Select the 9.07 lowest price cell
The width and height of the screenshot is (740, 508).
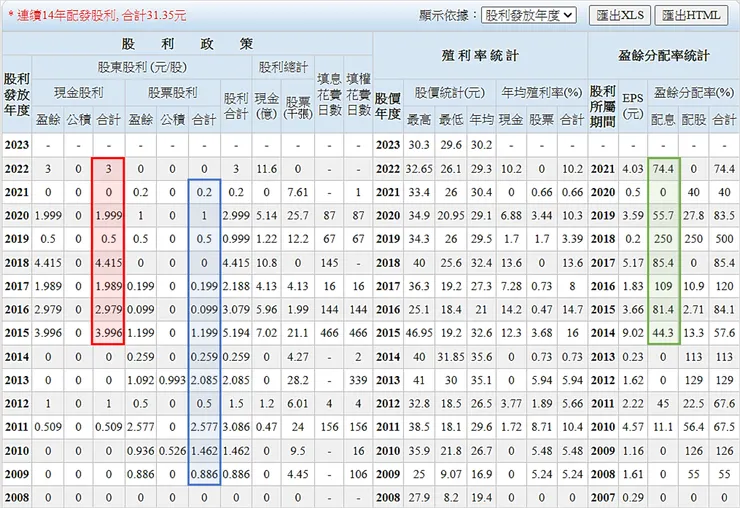451,474
